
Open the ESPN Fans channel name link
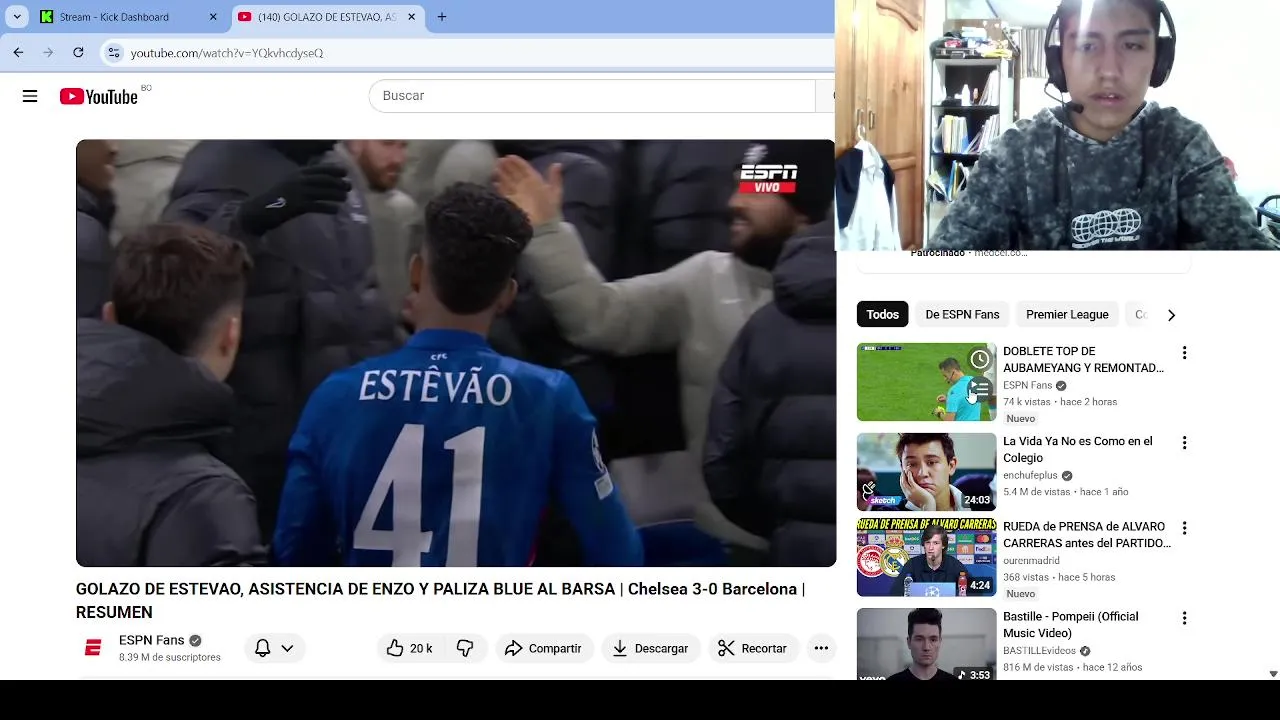pyautogui.click(x=152, y=640)
